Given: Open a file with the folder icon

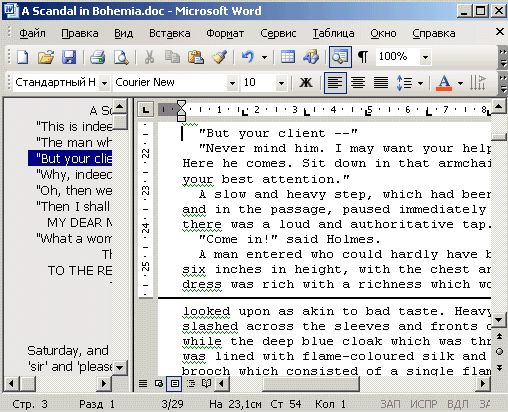Looking at the screenshot, I should coord(46,57).
